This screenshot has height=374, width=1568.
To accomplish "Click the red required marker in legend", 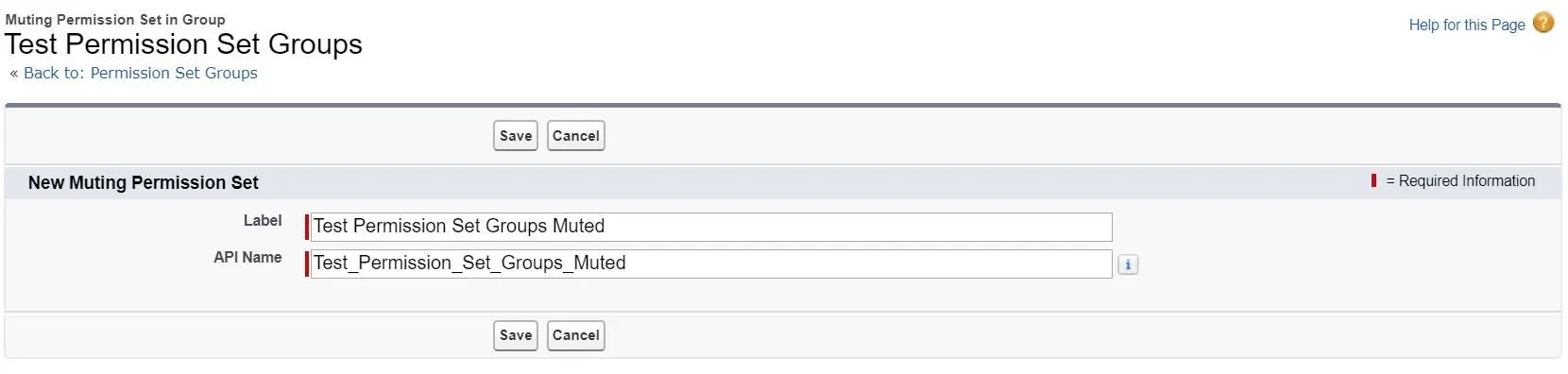I will coord(1373,180).
